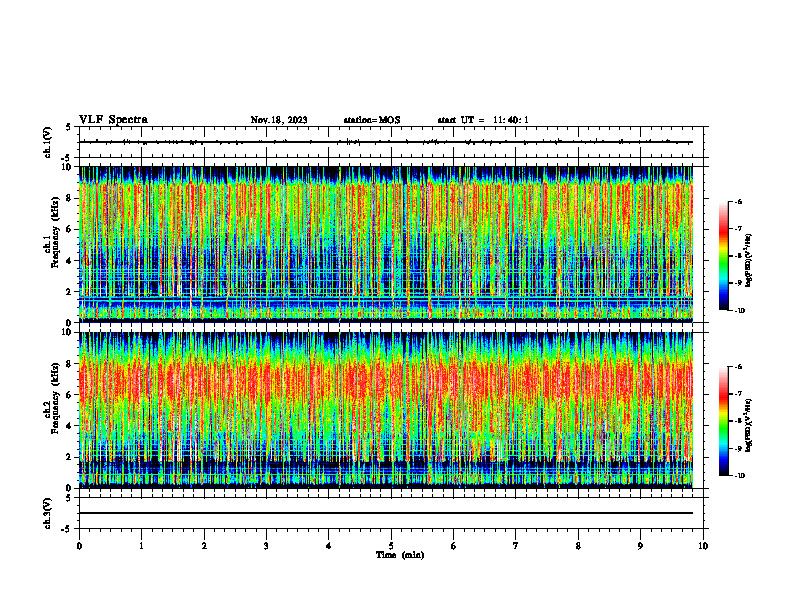
Task: Click the flat ch.3 voltage trace
Action: pyautogui.click(x=386, y=513)
